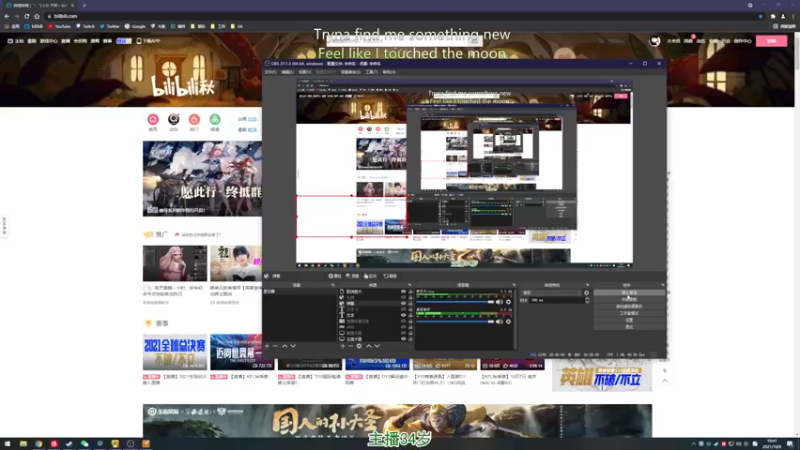Click the transition duration spinner arrows

pyautogui.click(x=587, y=301)
